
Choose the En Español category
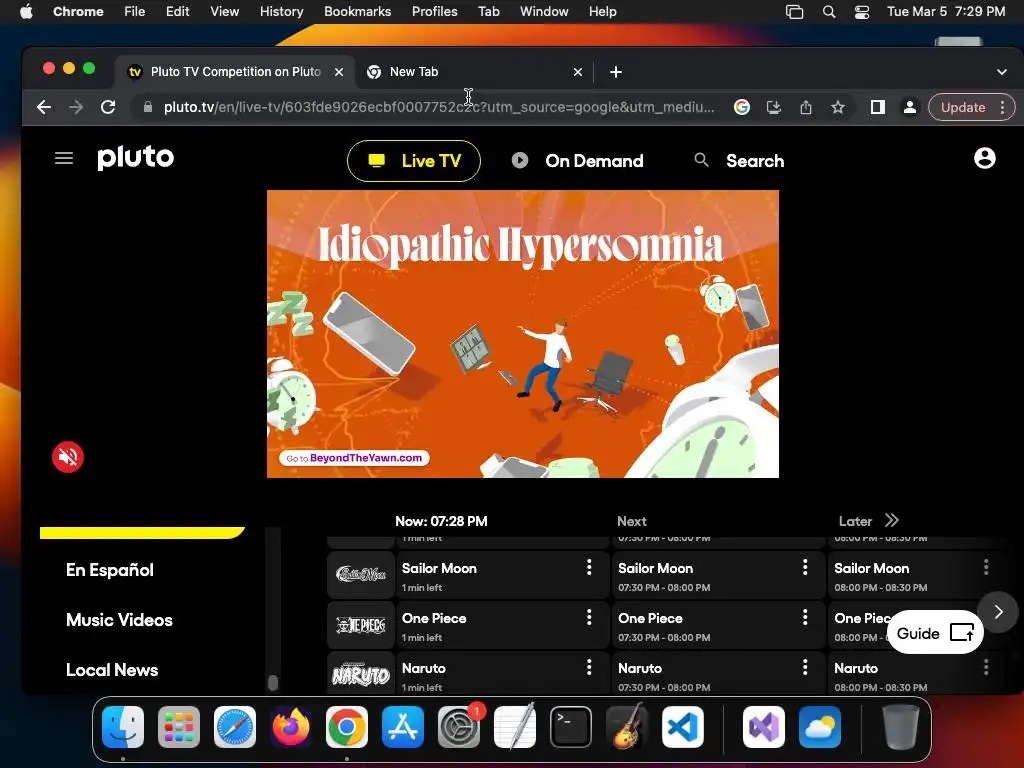click(110, 570)
